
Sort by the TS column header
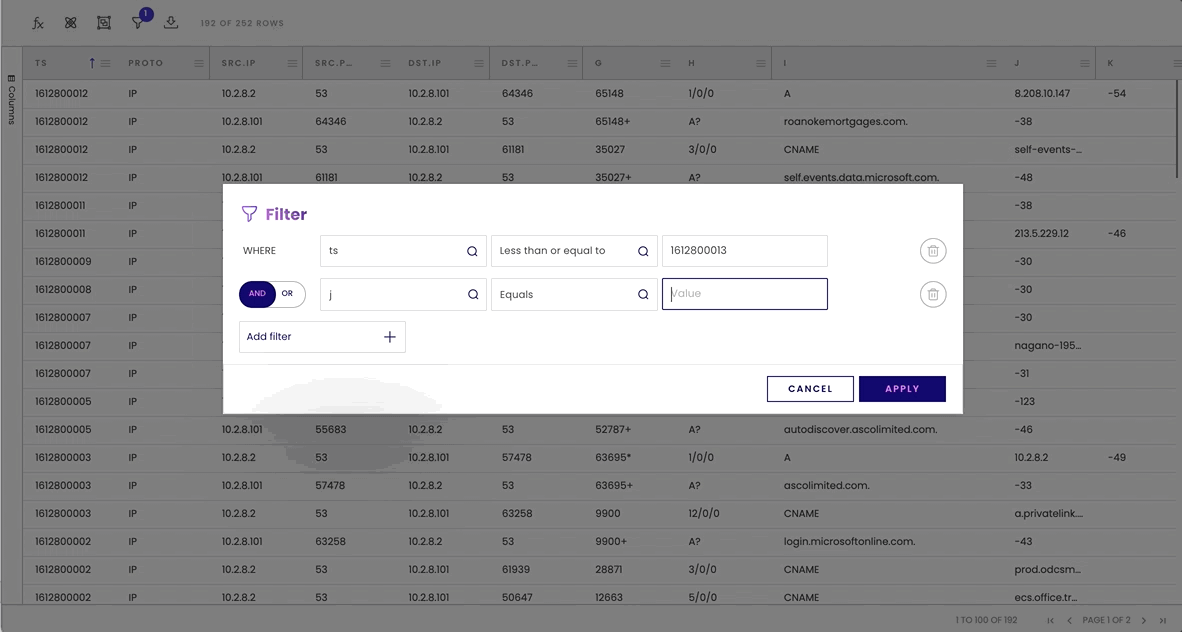(x=41, y=63)
